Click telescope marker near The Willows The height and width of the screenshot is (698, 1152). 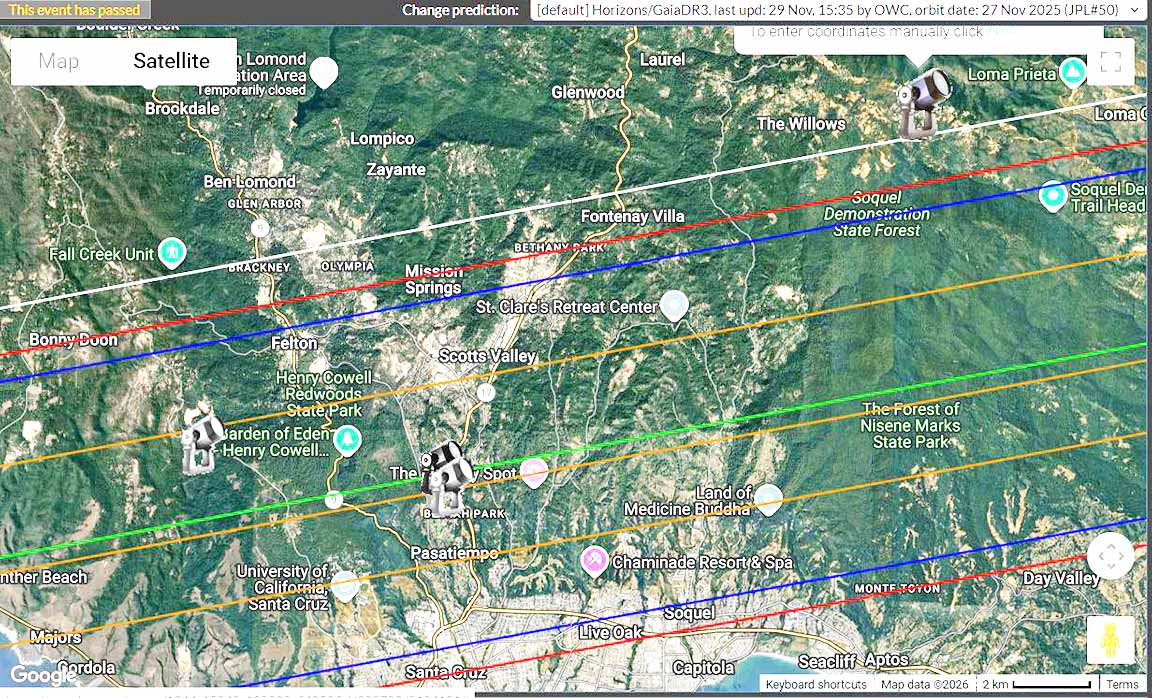click(918, 104)
